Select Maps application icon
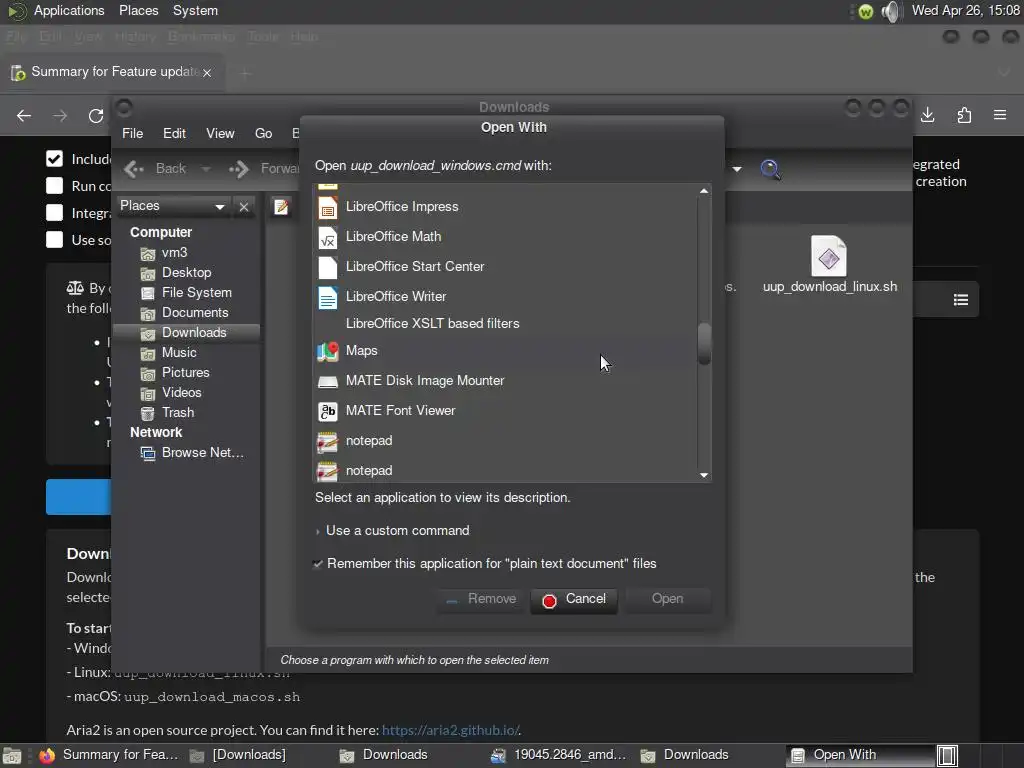1024x768 pixels. click(x=328, y=351)
